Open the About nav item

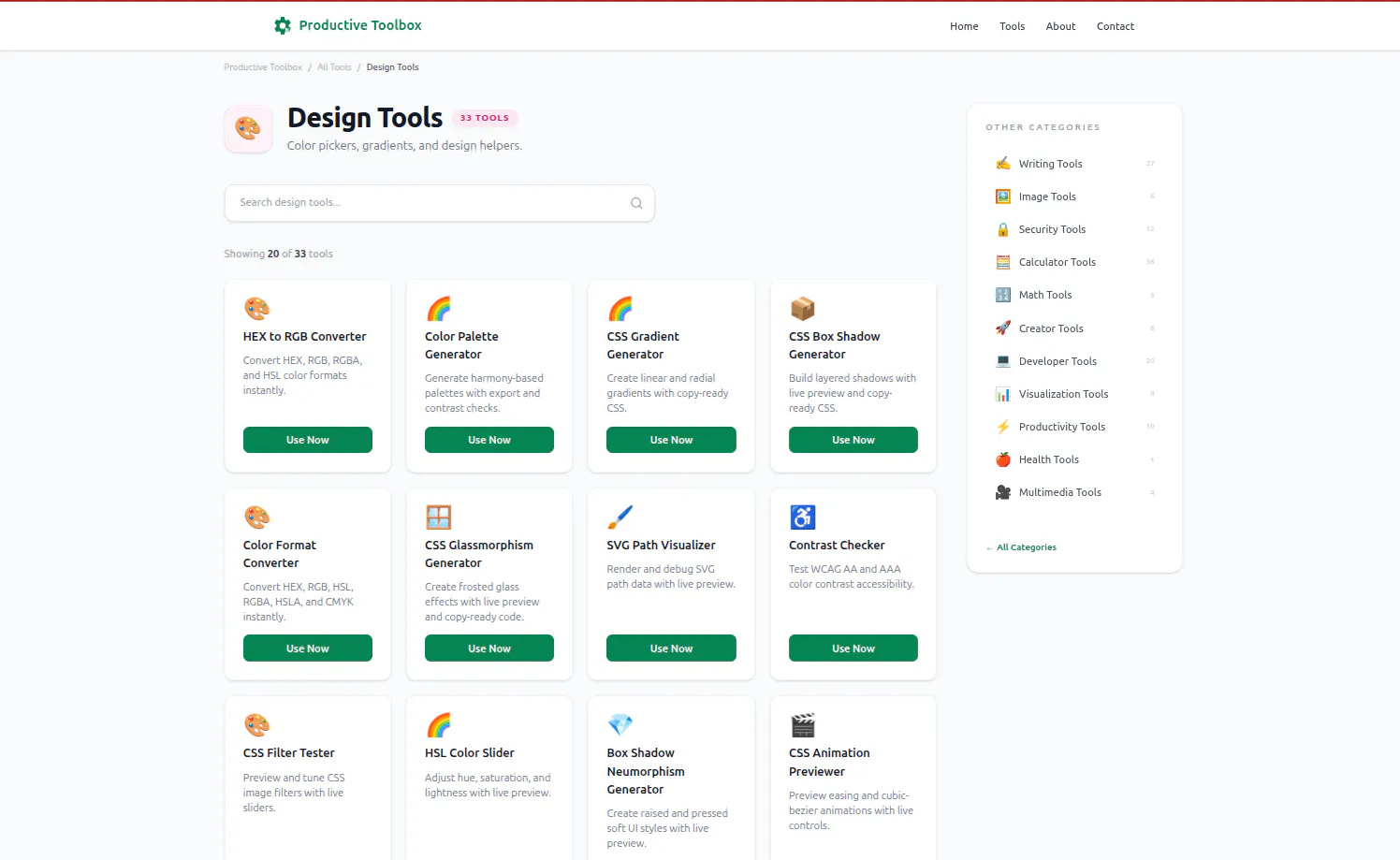tap(1060, 26)
